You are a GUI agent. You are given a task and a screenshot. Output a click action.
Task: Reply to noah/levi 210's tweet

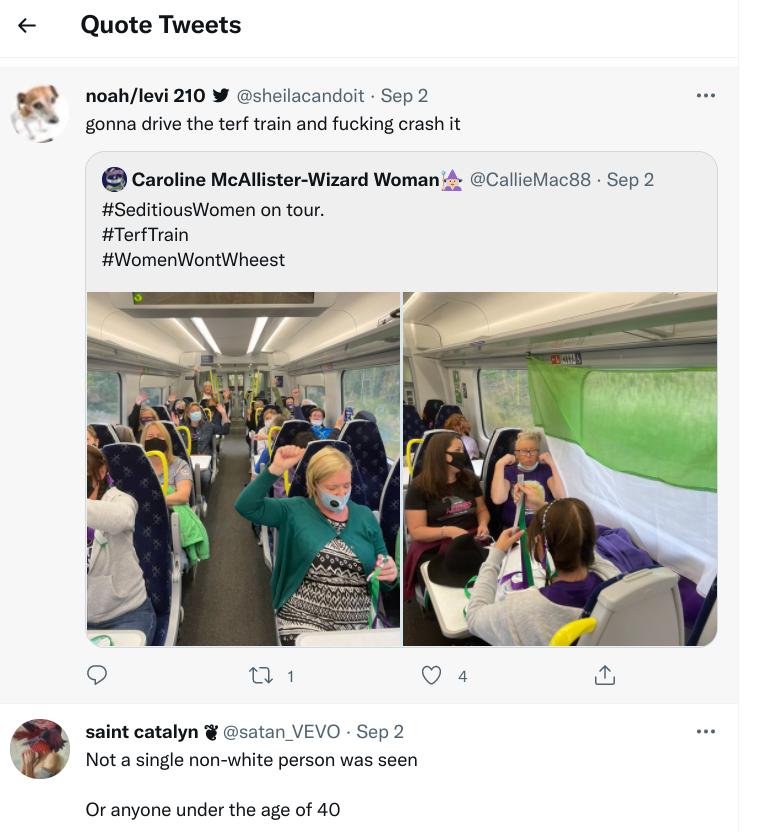tap(97, 676)
